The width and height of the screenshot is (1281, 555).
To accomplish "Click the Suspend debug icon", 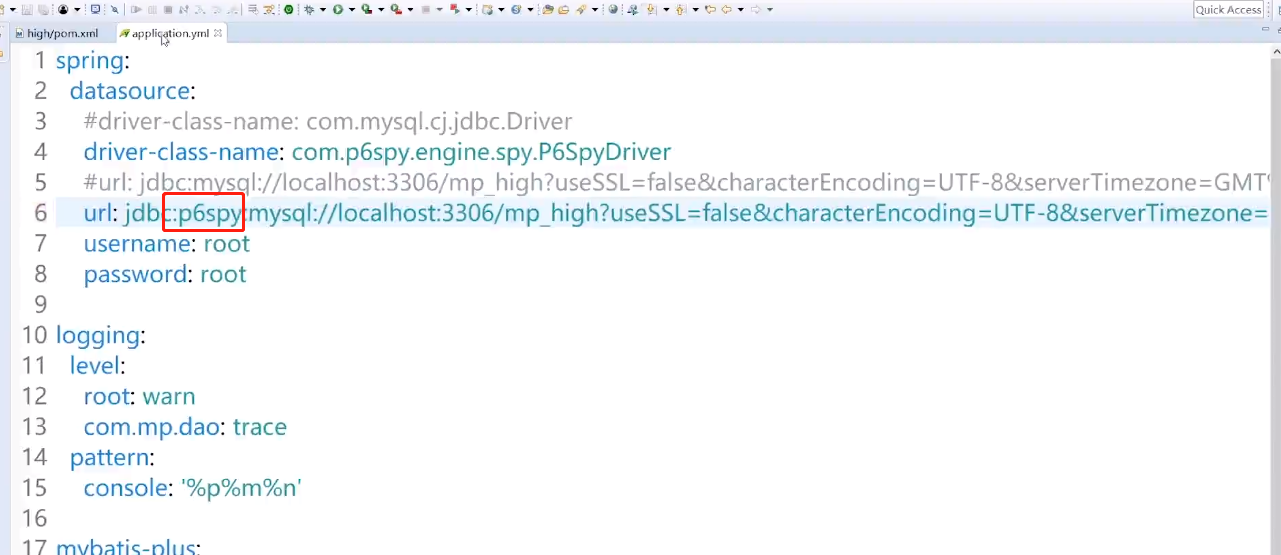I will point(152,10).
